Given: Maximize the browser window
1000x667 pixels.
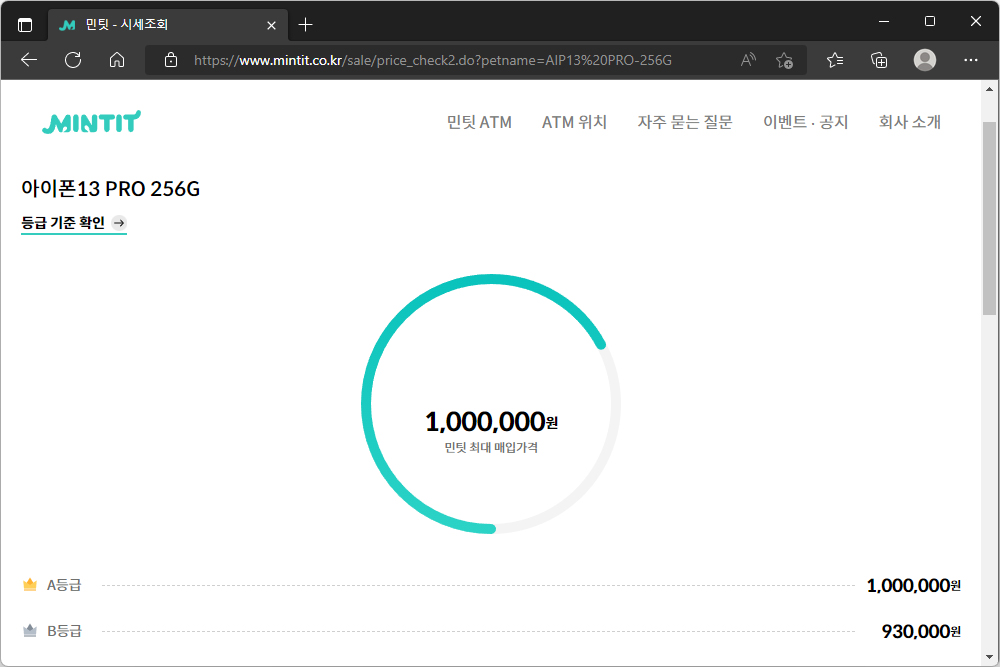Looking at the screenshot, I should tap(930, 21).
